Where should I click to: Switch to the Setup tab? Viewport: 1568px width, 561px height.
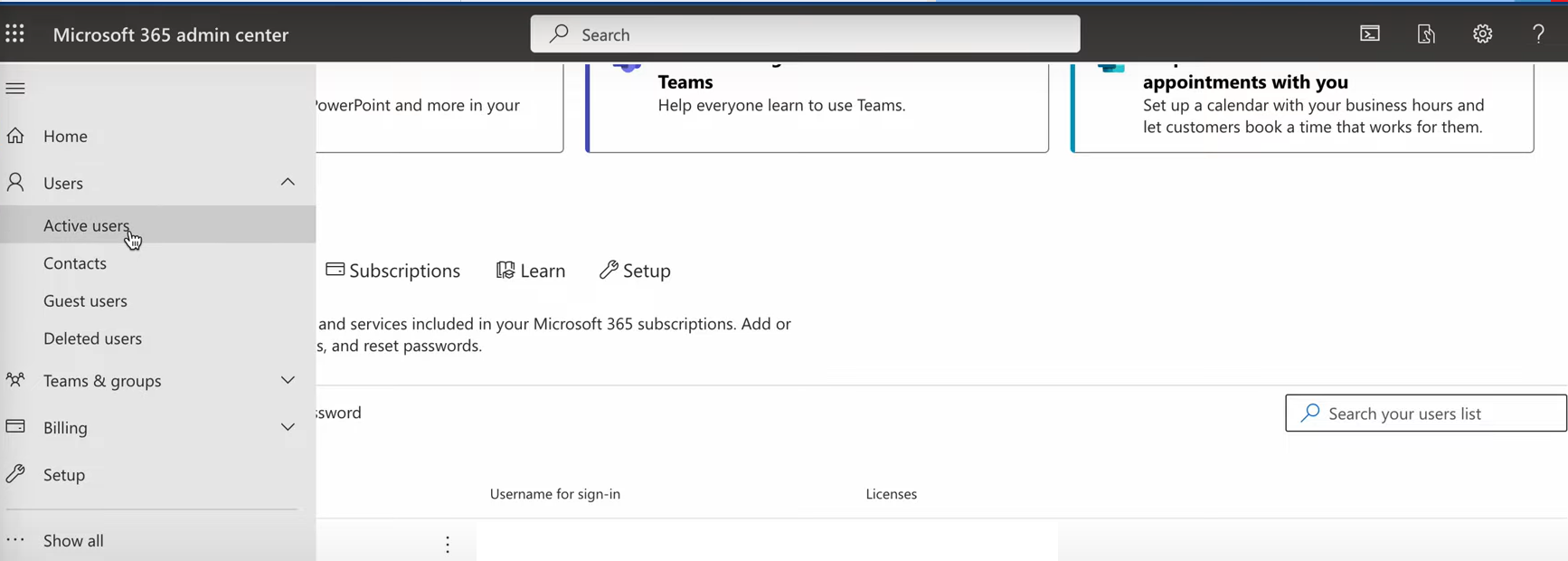pyautogui.click(x=635, y=271)
